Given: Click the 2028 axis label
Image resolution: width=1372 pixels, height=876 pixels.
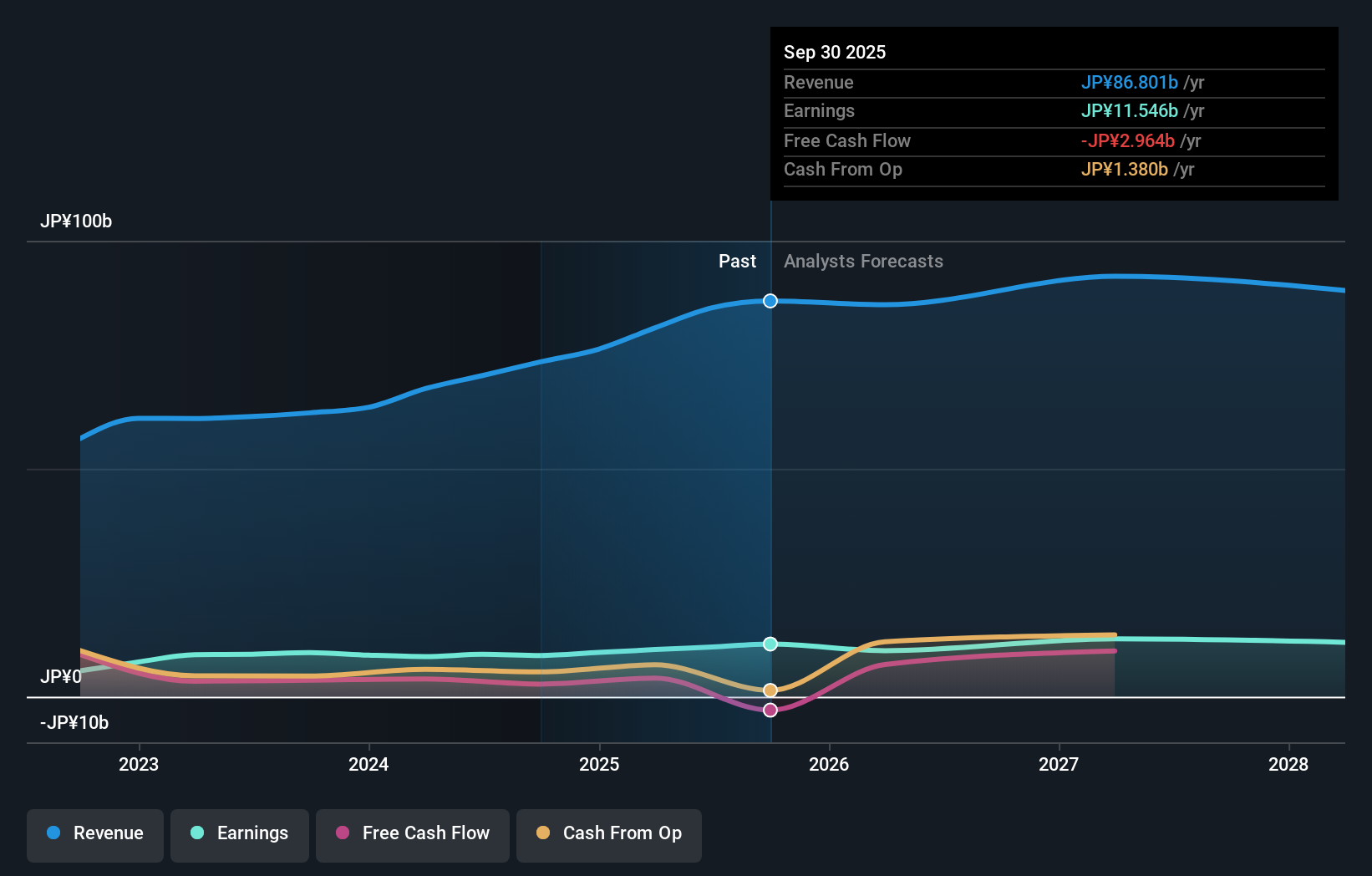Looking at the screenshot, I should (1288, 764).
